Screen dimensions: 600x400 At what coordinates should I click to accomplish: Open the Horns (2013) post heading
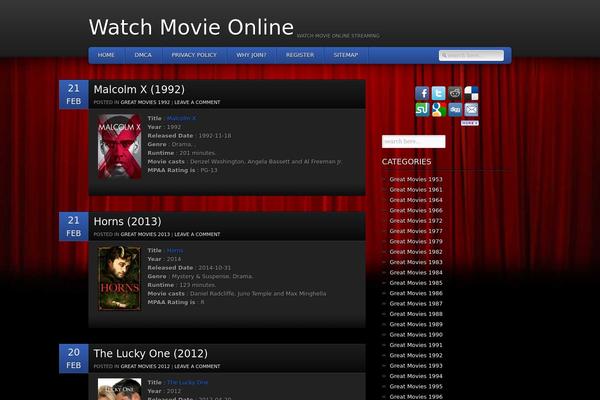click(x=127, y=221)
